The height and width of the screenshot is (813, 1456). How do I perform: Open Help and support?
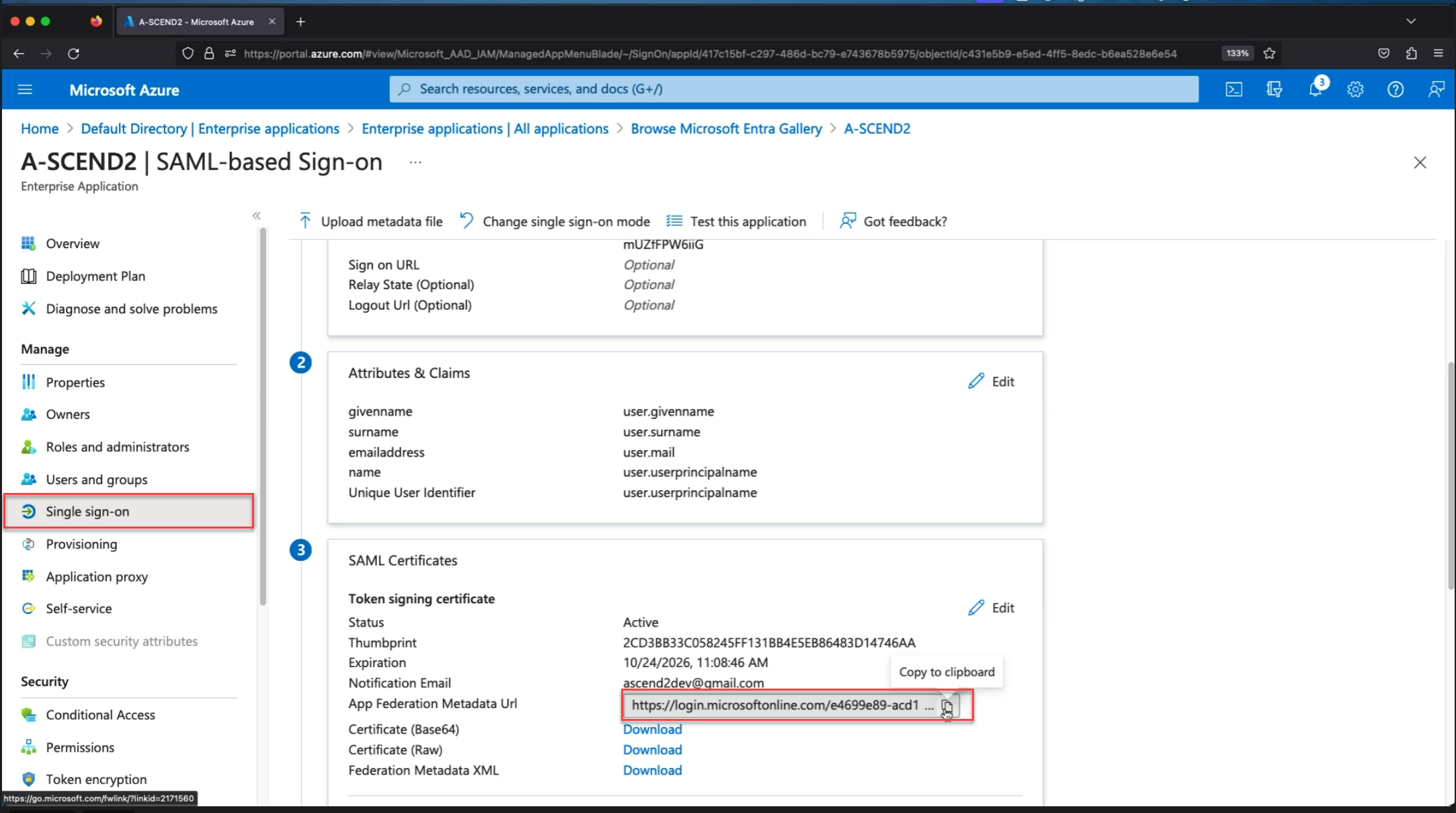(1396, 89)
